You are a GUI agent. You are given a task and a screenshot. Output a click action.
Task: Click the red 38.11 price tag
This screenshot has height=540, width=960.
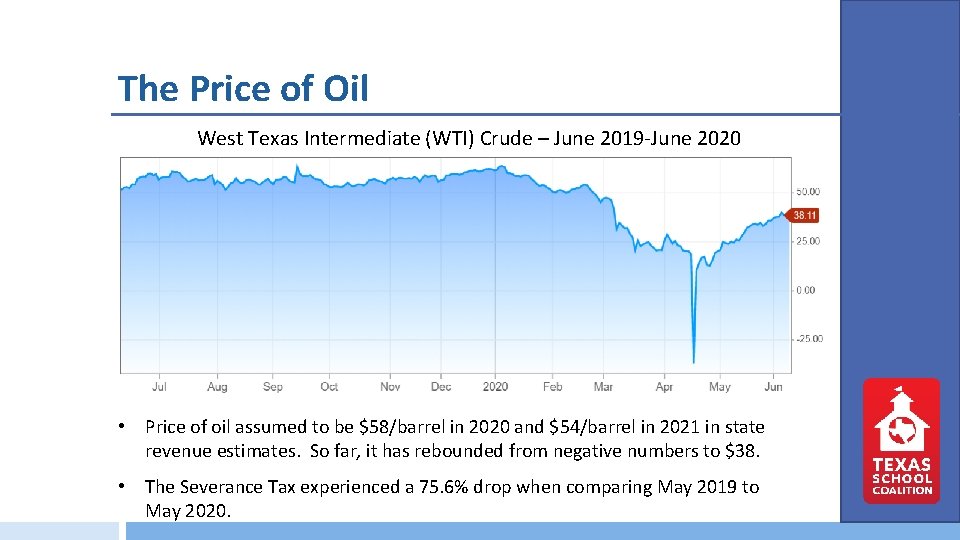pyautogui.click(x=804, y=215)
